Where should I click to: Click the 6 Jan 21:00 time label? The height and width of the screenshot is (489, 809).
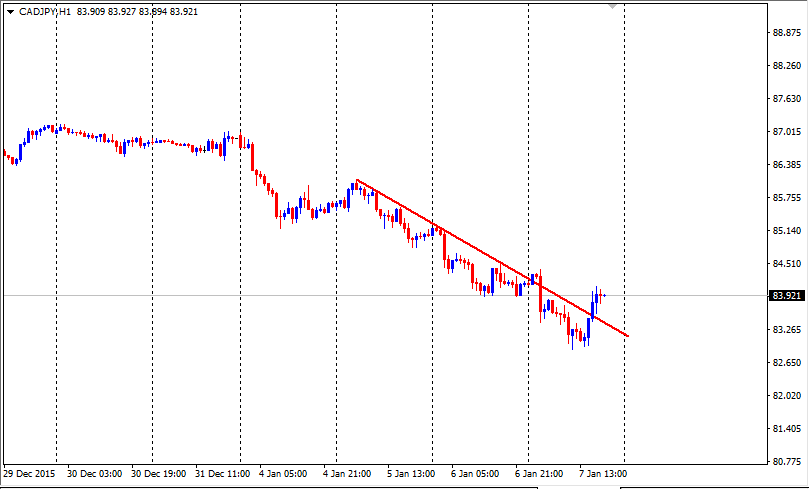click(539, 474)
